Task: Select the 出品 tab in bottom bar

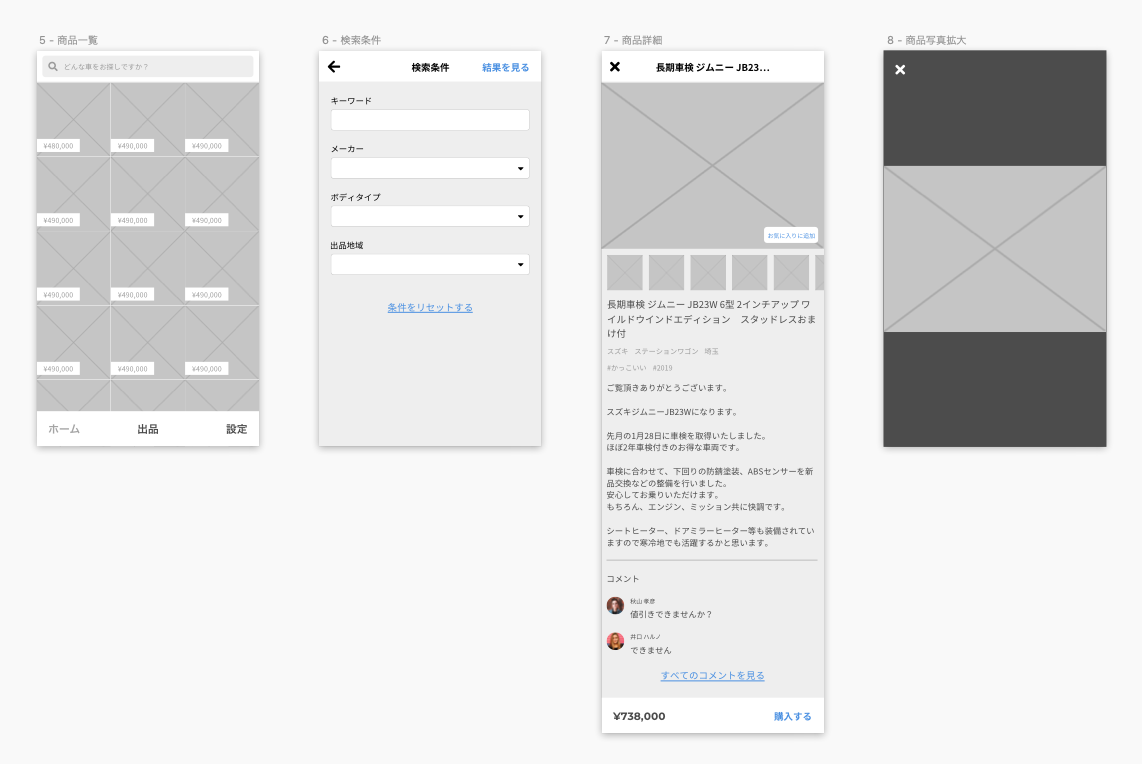Action: pos(148,429)
